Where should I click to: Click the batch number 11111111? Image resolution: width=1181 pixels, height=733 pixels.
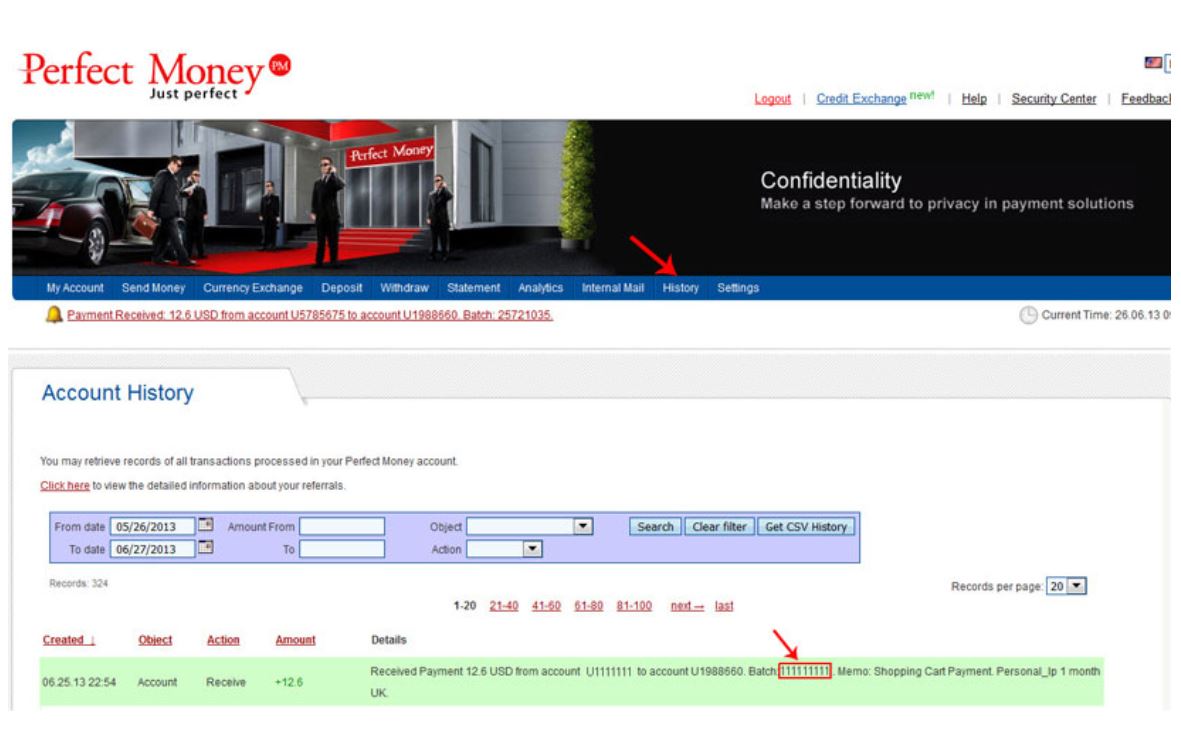(x=804, y=671)
